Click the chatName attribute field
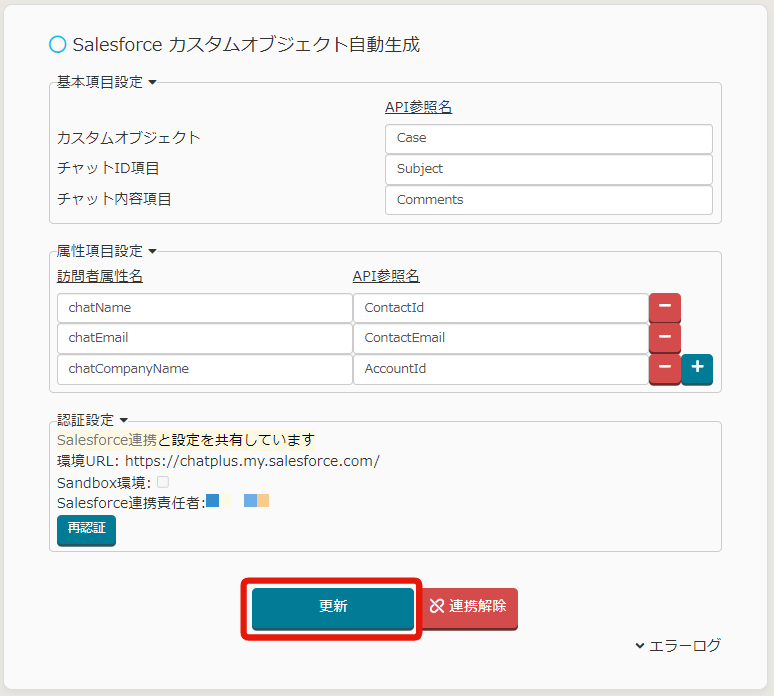This screenshot has height=696, width=774. (x=204, y=308)
